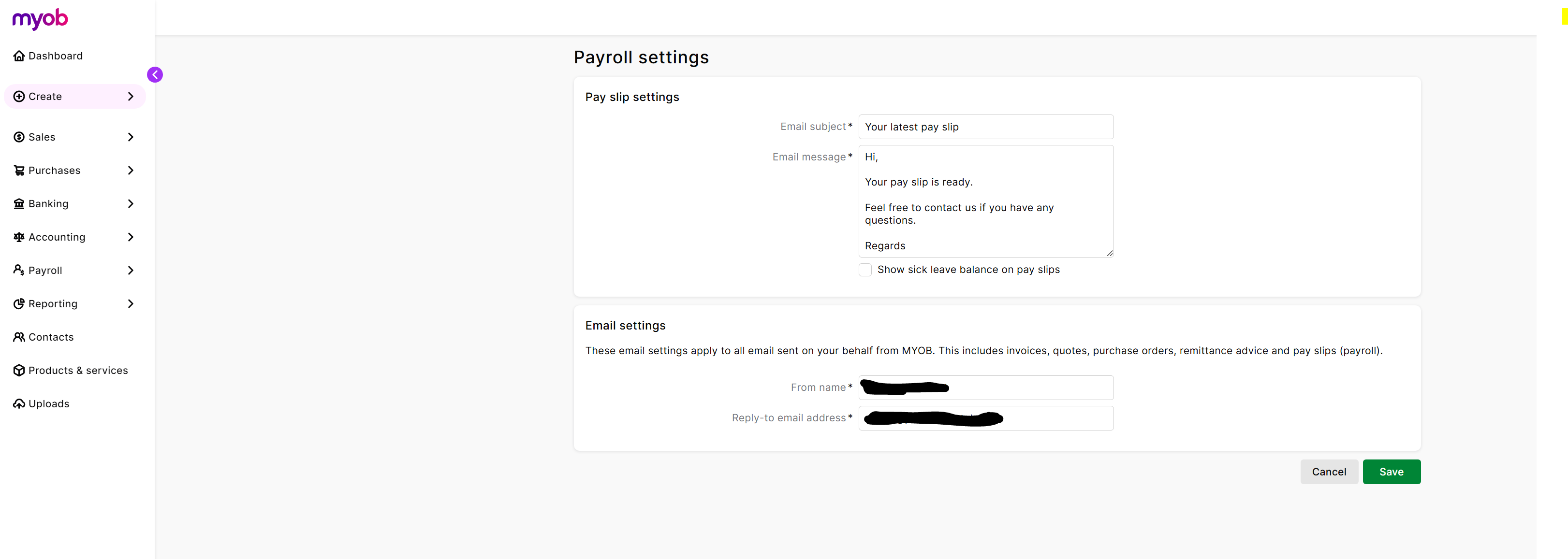Select the Create plus icon
Screen dimensions: 1568x559
(19, 96)
